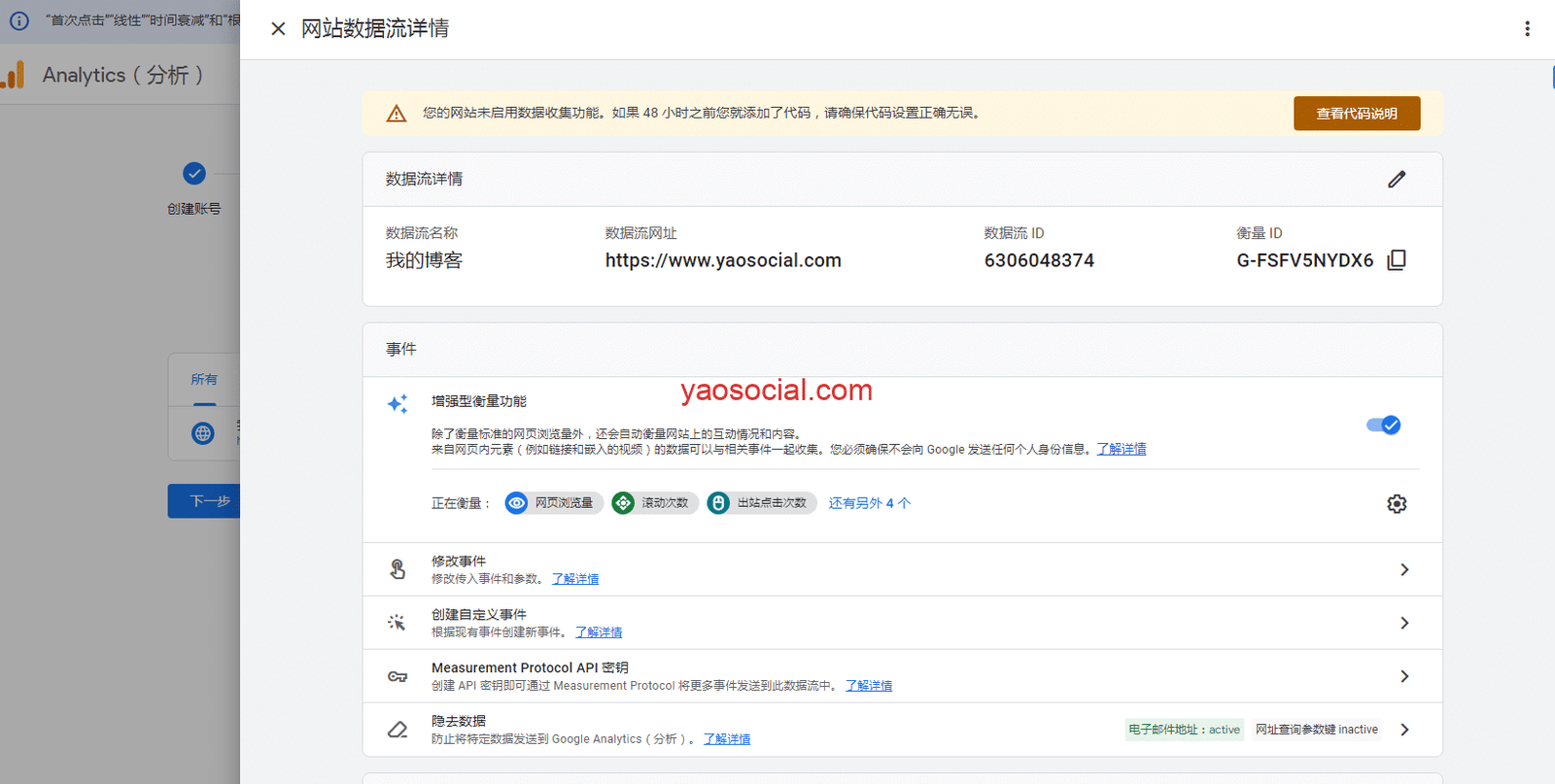The image size is (1555, 784).
Task: Select the 所有 tab
Action: pos(204,380)
